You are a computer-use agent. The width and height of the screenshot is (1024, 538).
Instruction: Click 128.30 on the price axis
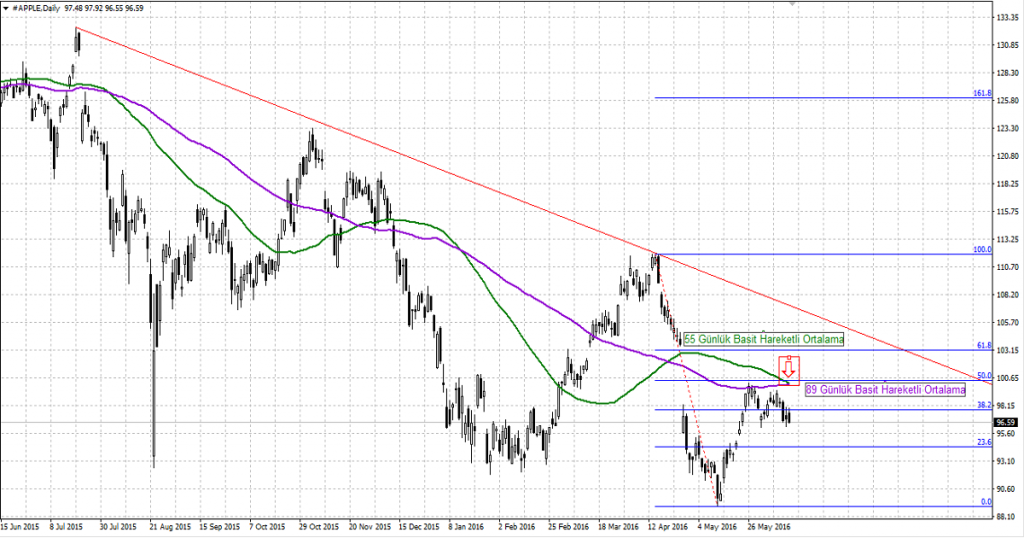1008,73
